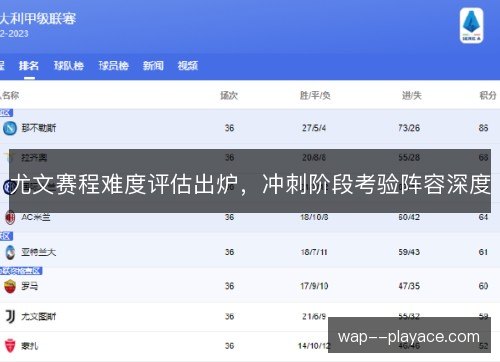500x362 pixels.
Task: Click Atalanta's record 18/7/11
Action: [x=314, y=252]
